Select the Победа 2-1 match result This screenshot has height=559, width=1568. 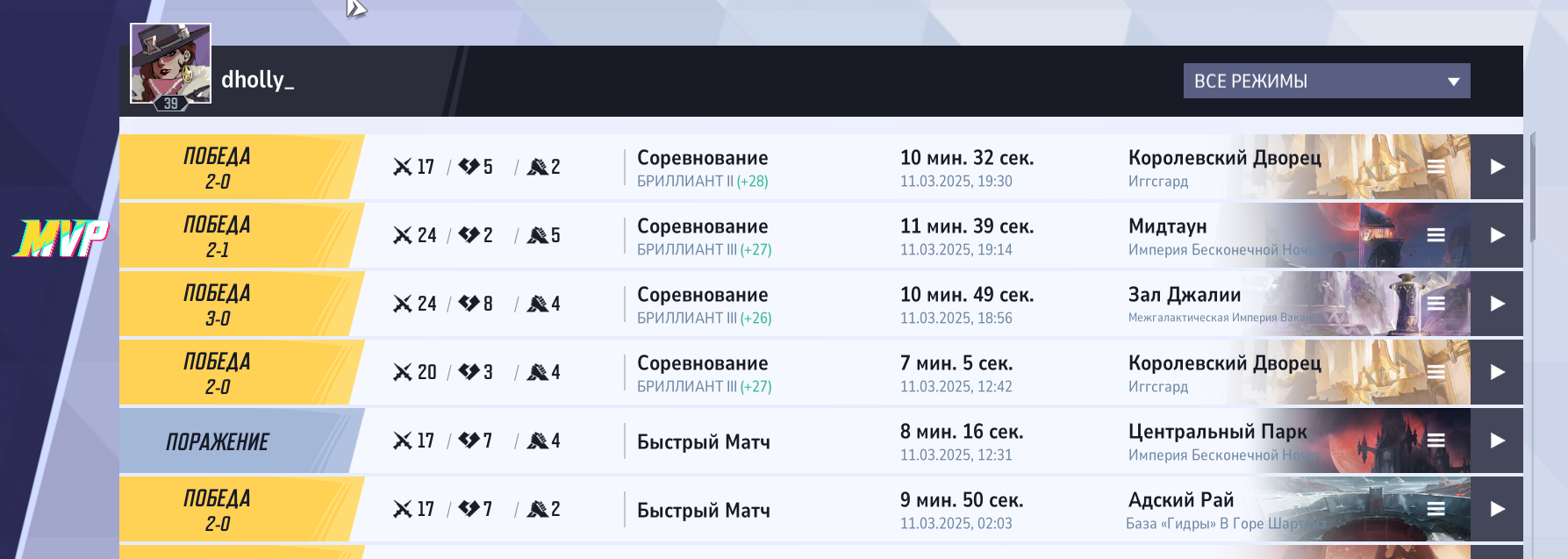pos(218,236)
